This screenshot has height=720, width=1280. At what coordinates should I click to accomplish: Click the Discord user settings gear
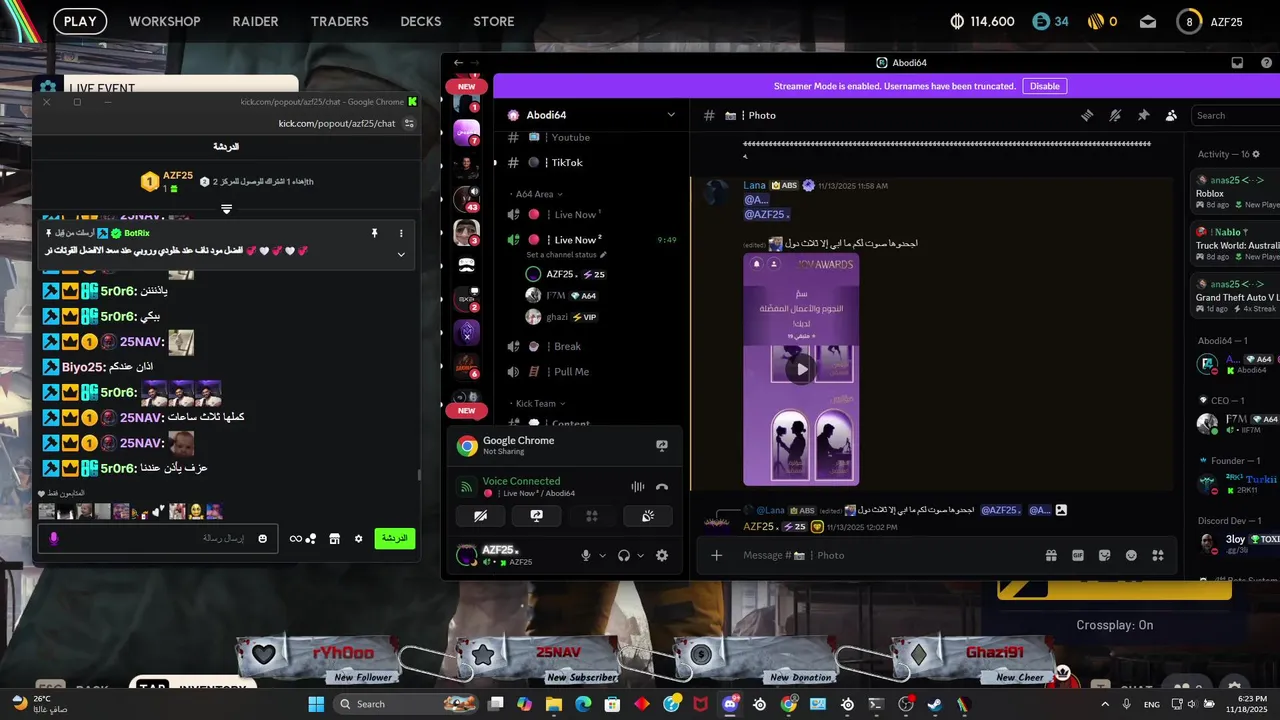coord(661,555)
